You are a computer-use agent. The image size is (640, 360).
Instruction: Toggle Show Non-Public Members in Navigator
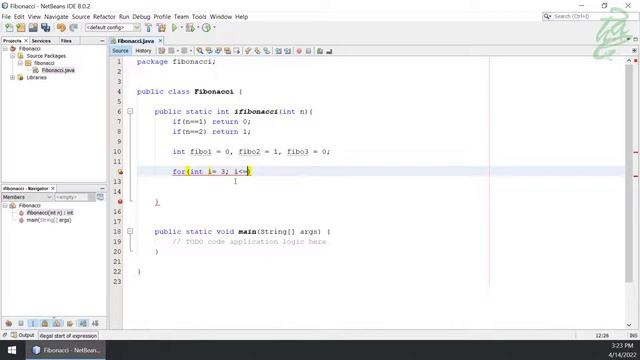(45, 323)
